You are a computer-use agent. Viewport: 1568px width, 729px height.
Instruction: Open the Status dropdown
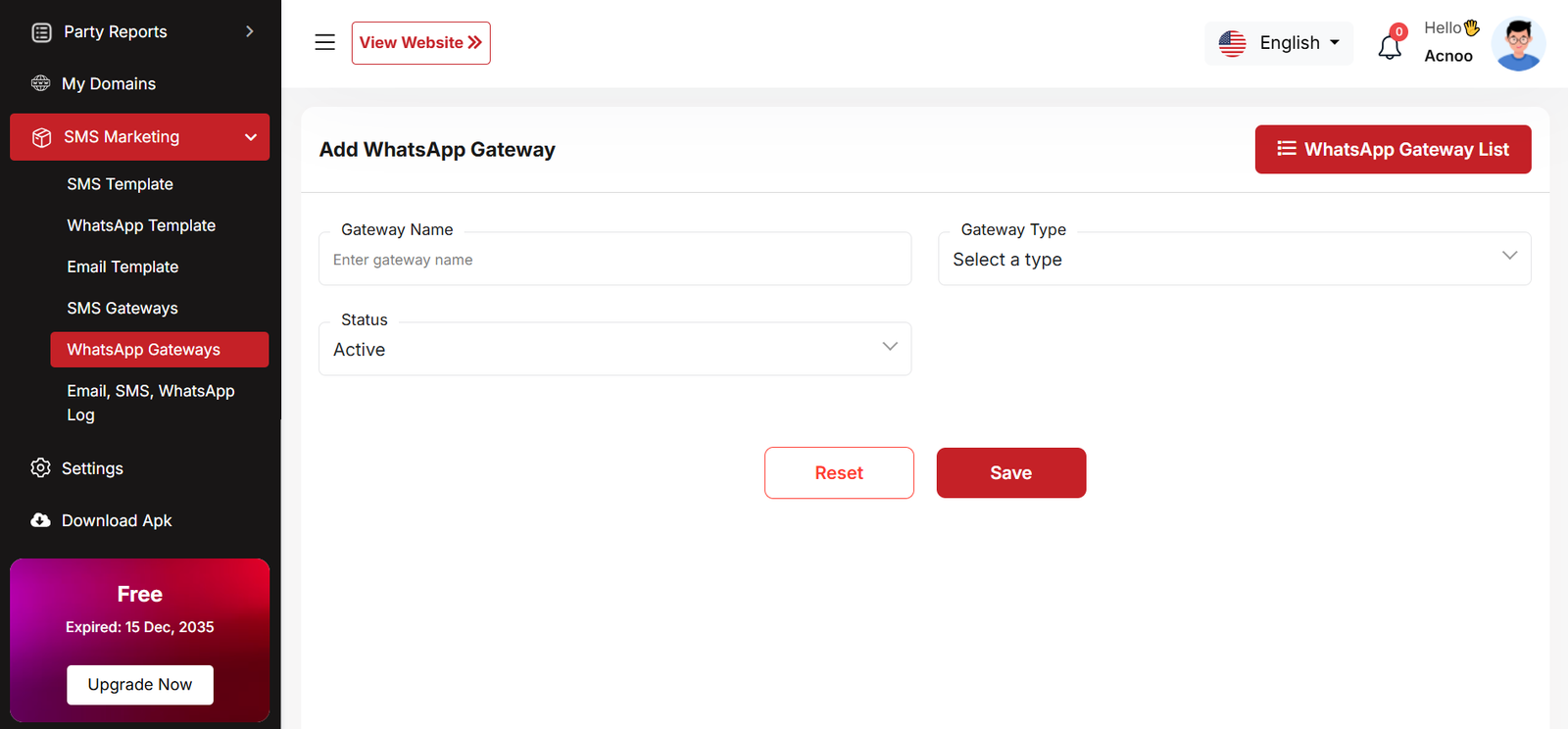614,350
